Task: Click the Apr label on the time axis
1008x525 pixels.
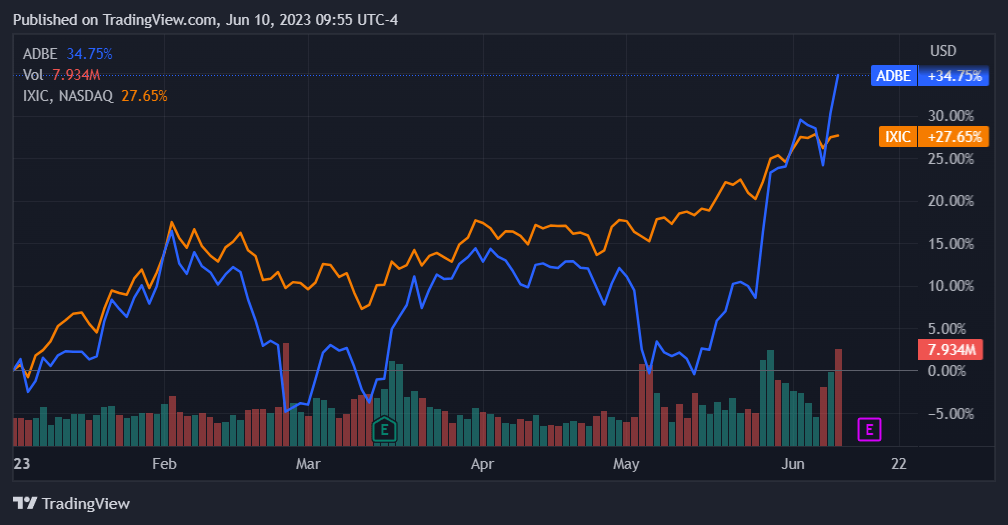Action: (482, 464)
